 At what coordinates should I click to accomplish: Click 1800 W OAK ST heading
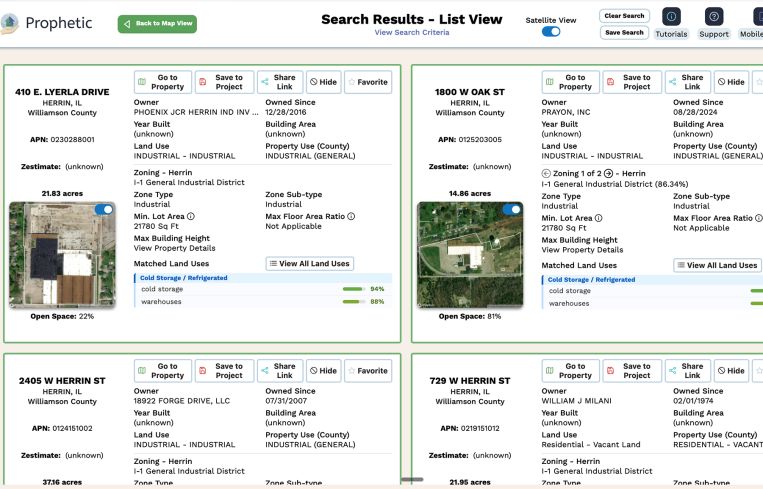[x=470, y=92]
